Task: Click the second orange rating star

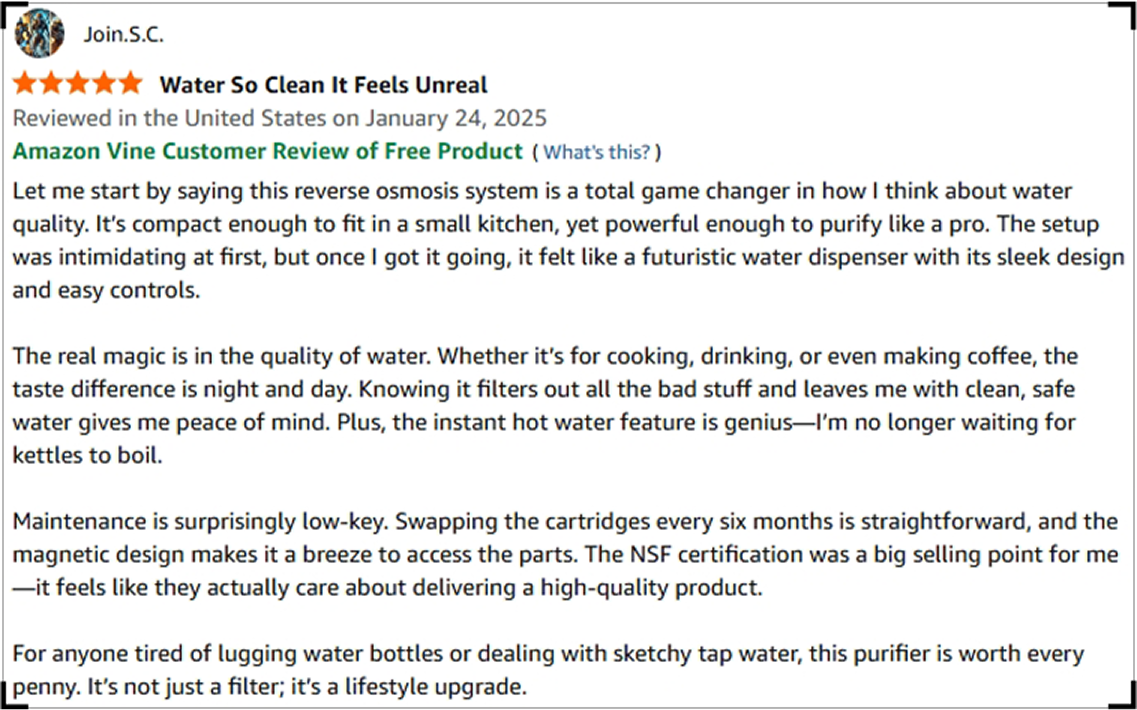Action: [x=52, y=84]
